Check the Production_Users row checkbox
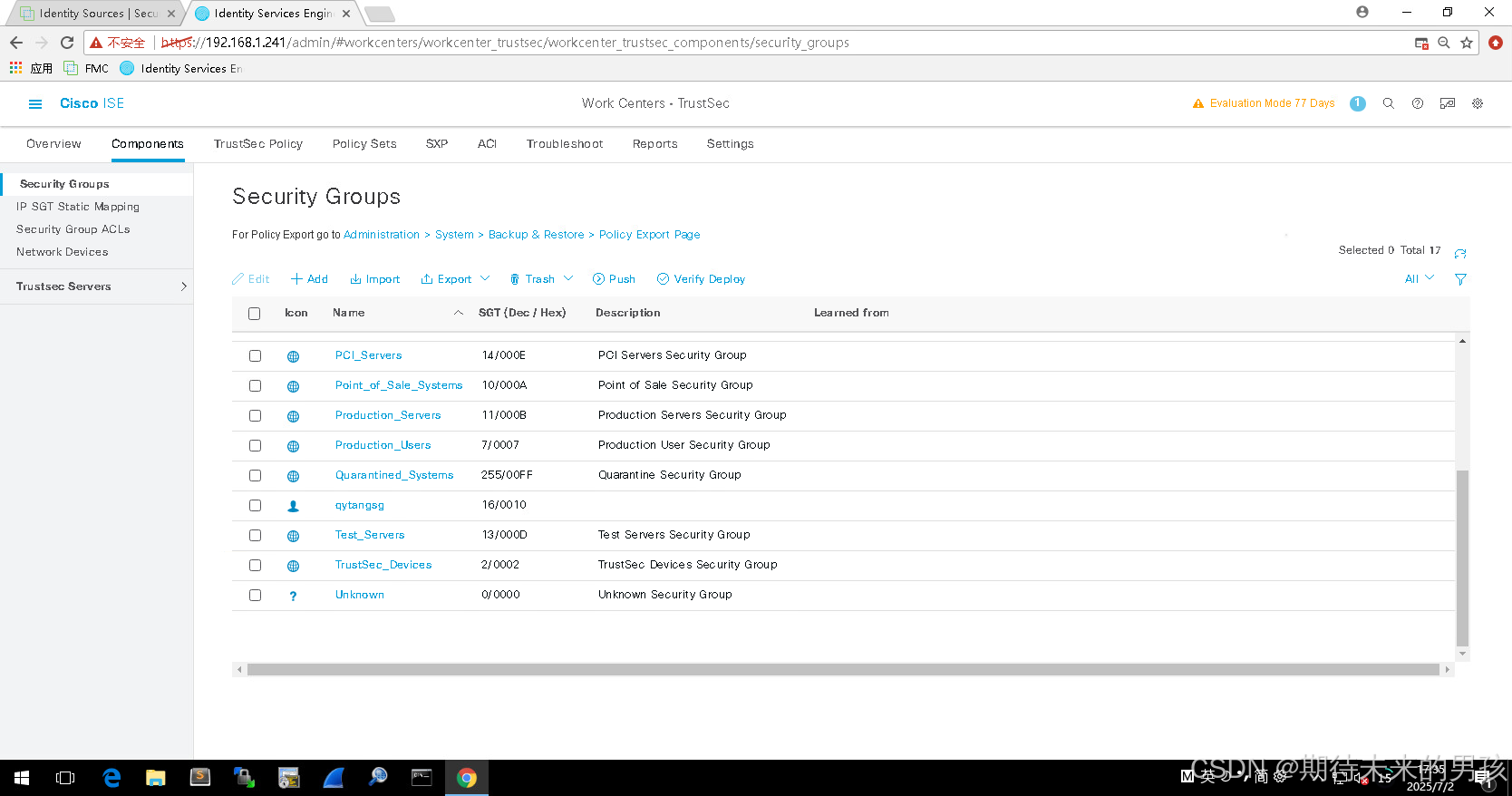The height and width of the screenshot is (796, 1512). 255,446
